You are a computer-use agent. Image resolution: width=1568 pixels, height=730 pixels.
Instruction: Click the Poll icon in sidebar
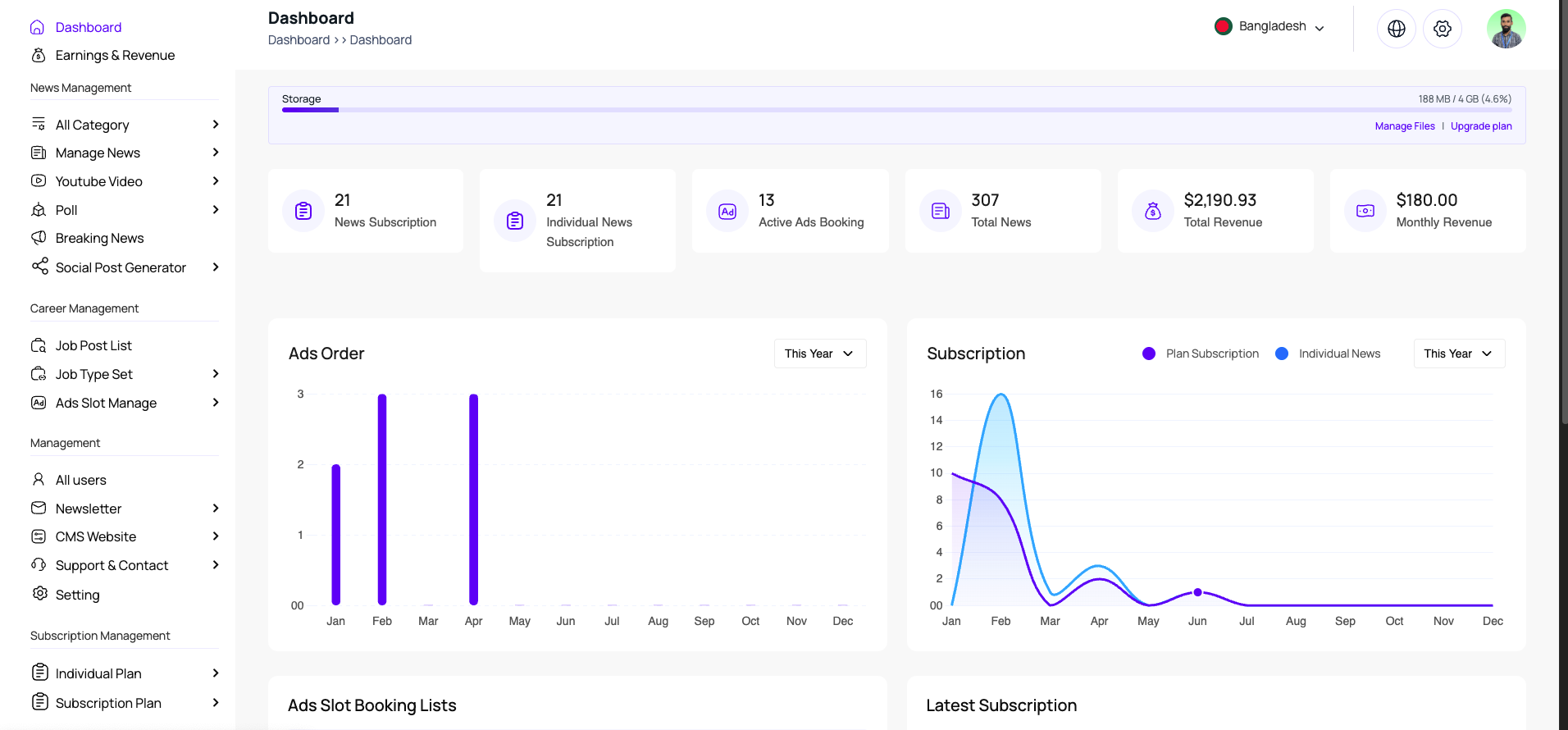pos(38,209)
